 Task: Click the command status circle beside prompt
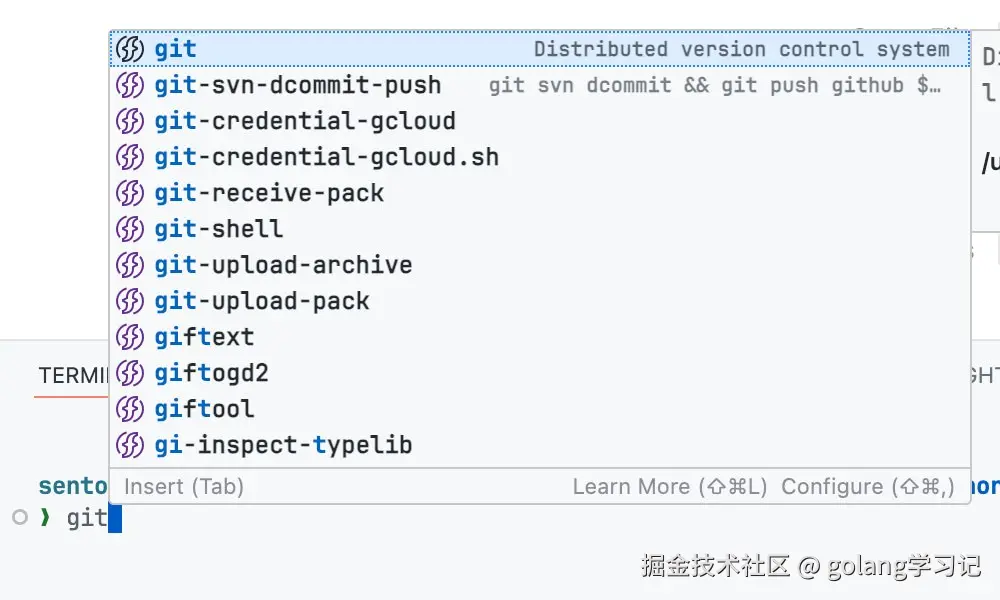19,517
